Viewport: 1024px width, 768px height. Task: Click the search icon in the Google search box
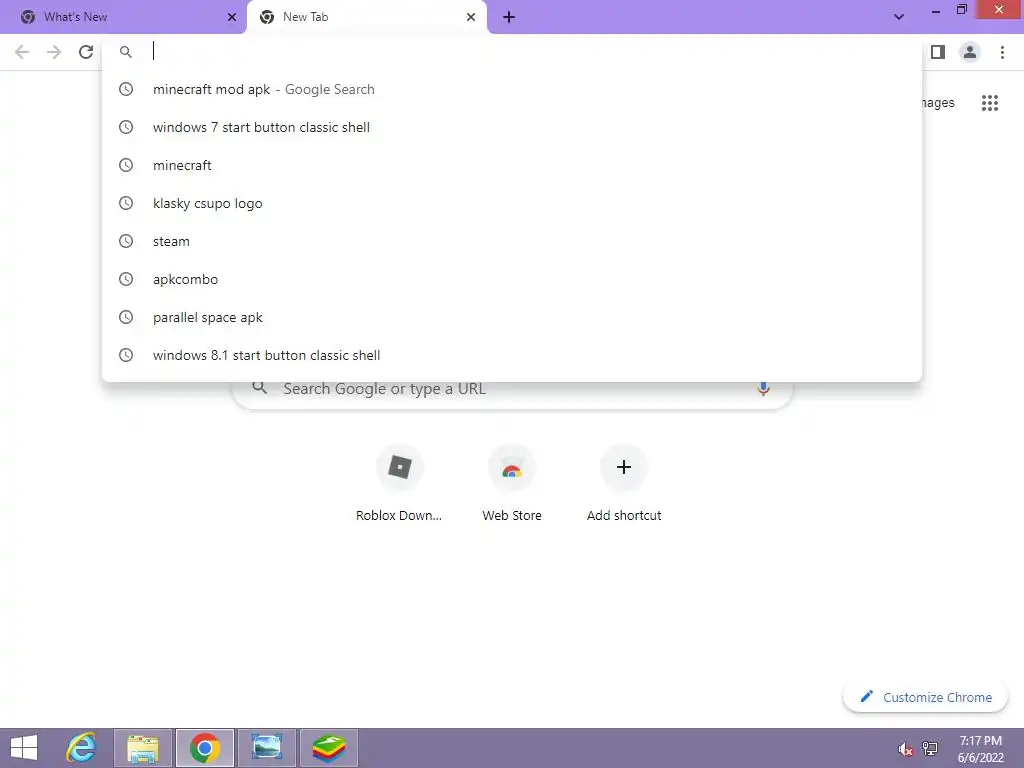click(x=260, y=388)
